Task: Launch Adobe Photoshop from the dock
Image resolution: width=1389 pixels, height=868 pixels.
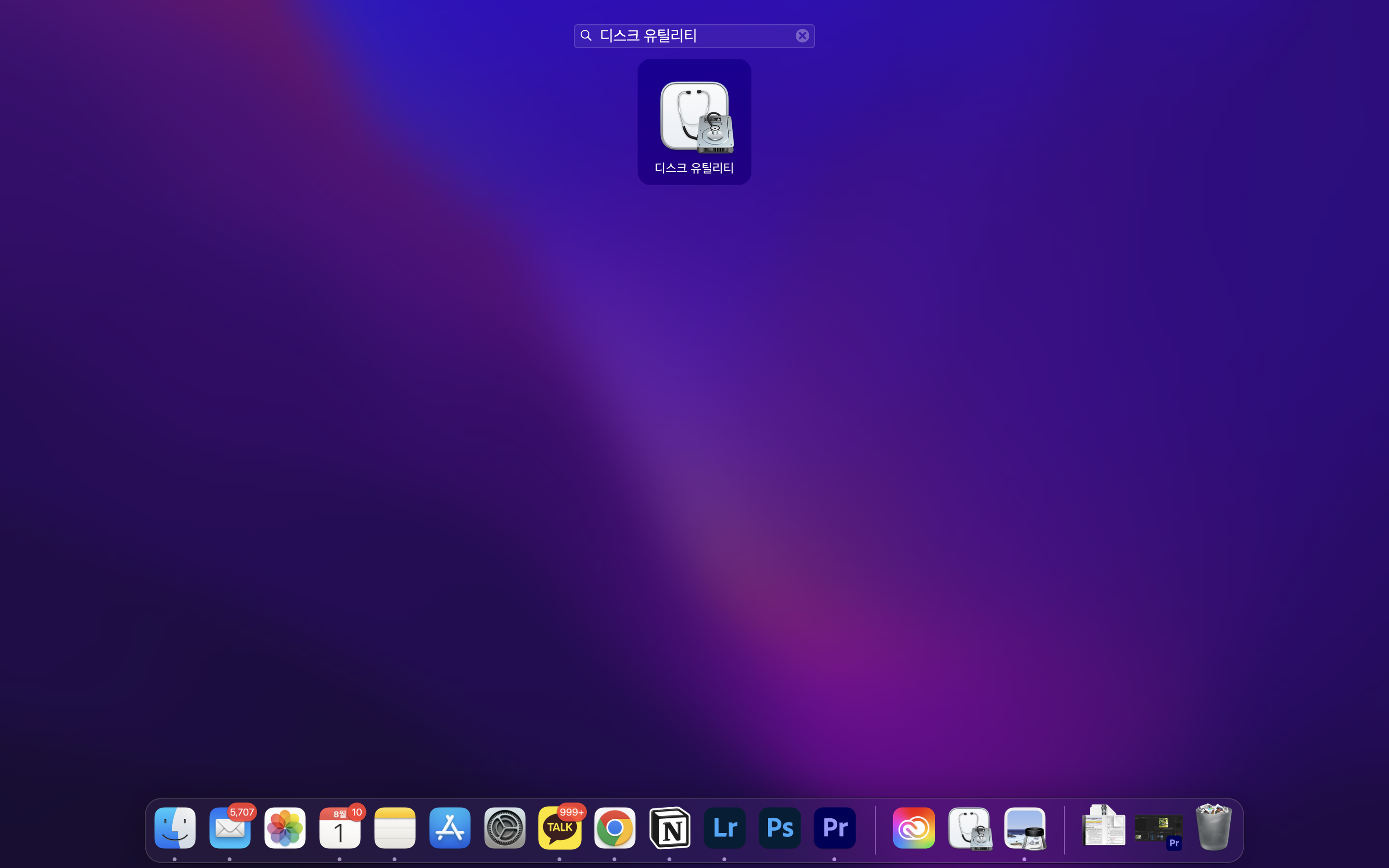Action: click(x=779, y=828)
